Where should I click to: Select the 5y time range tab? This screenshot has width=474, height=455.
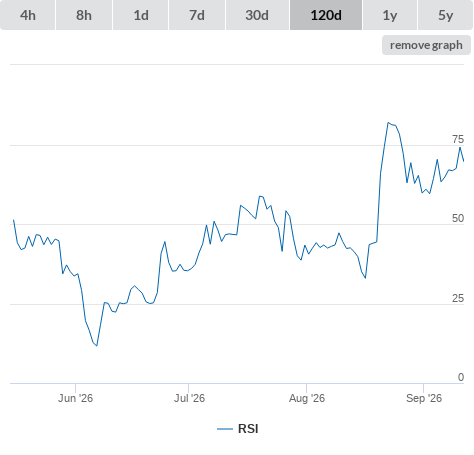coord(445,15)
